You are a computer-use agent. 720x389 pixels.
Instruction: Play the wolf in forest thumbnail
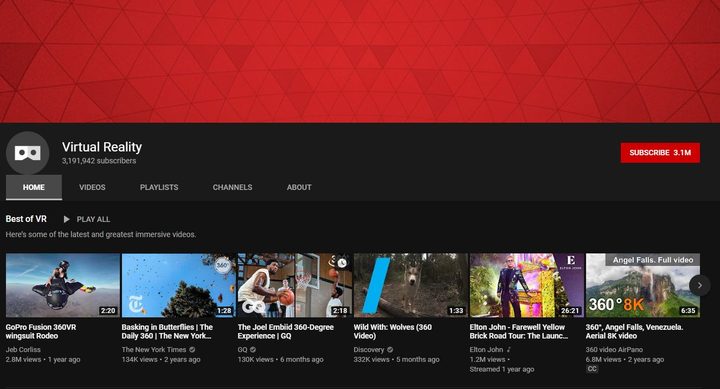click(411, 285)
